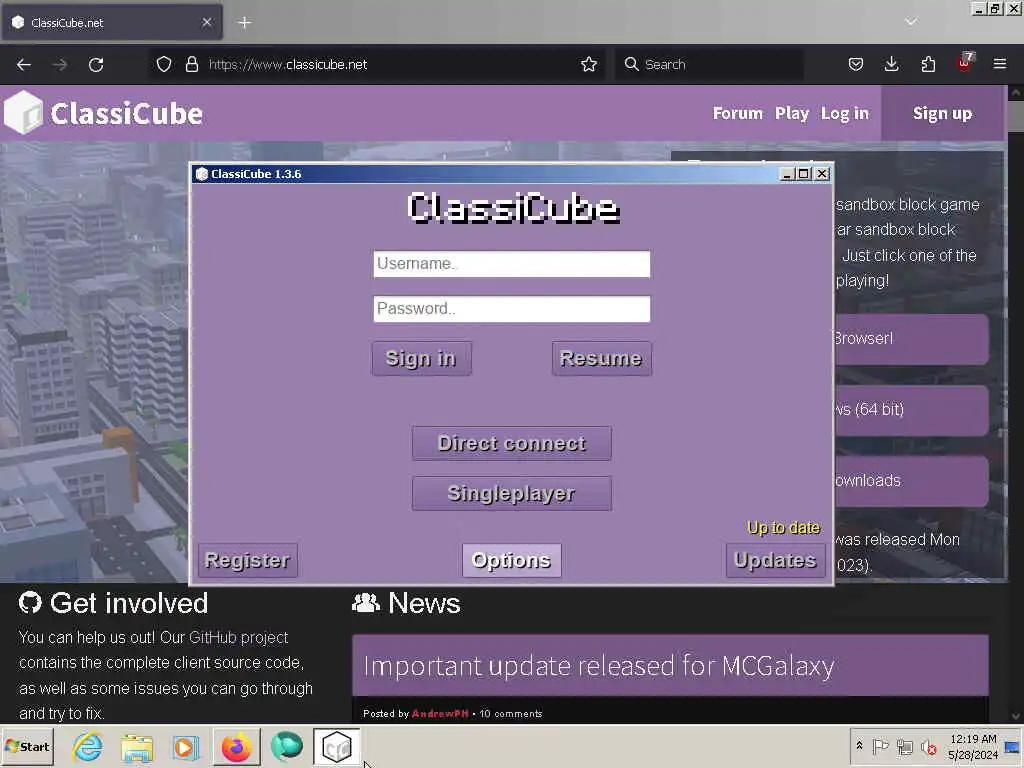Open the Firefox downloads panel
Screen dimensions: 1024x768
pyautogui.click(x=891, y=64)
